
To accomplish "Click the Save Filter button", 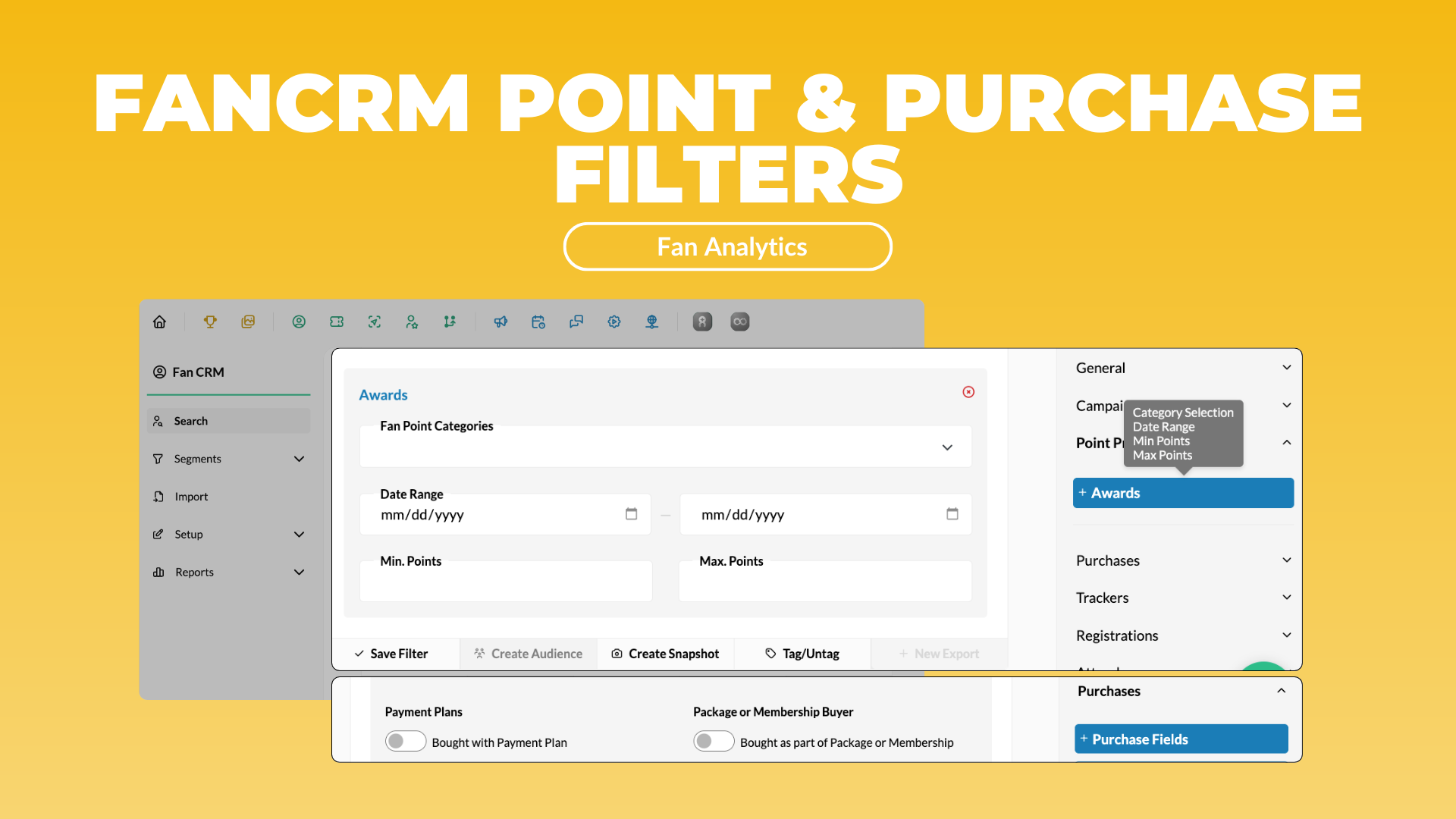I will 391,654.
